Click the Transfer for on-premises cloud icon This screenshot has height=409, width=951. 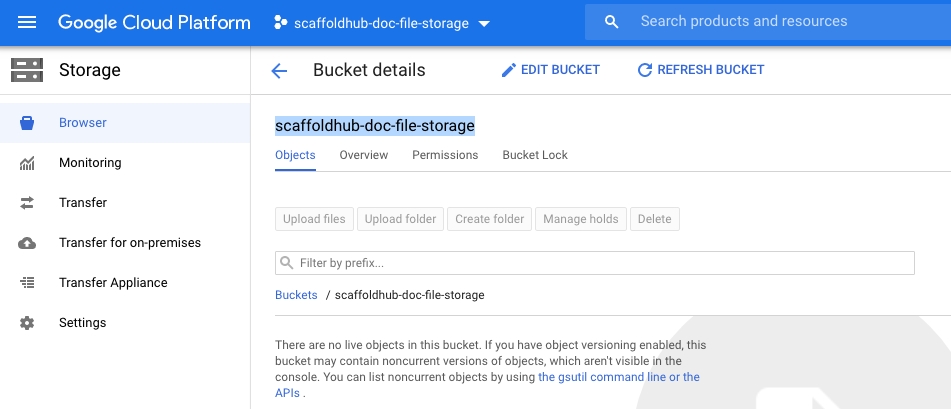pyautogui.click(x=27, y=243)
